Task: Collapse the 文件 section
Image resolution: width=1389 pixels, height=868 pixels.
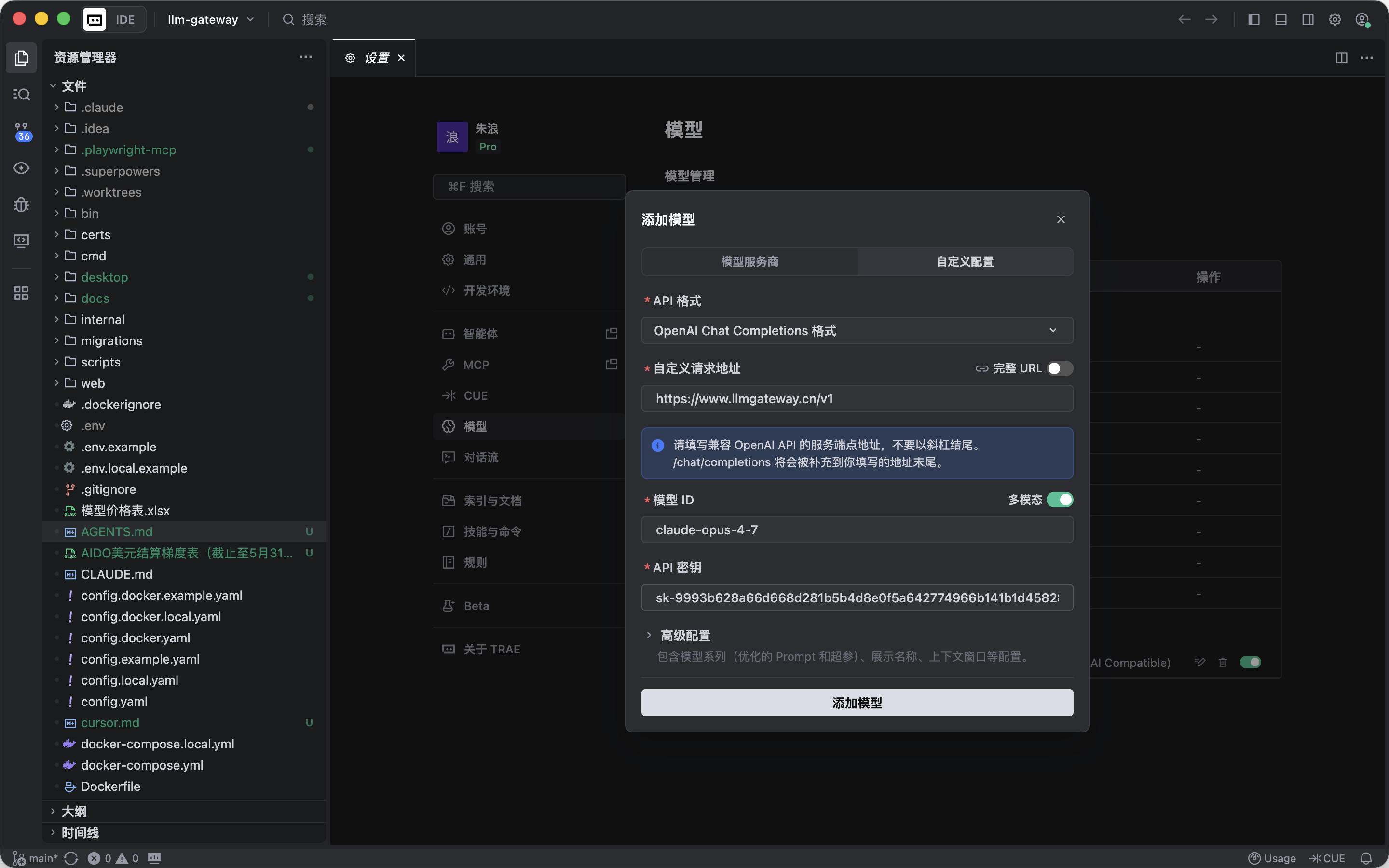Action: (x=184, y=86)
